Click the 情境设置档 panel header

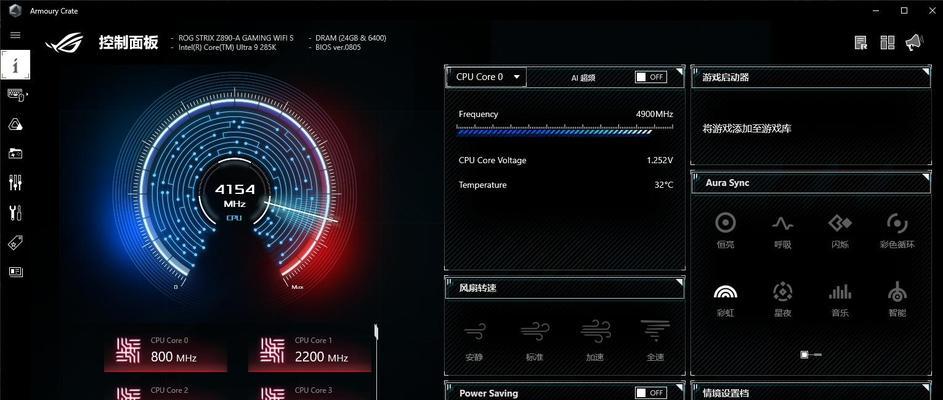(x=811, y=392)
